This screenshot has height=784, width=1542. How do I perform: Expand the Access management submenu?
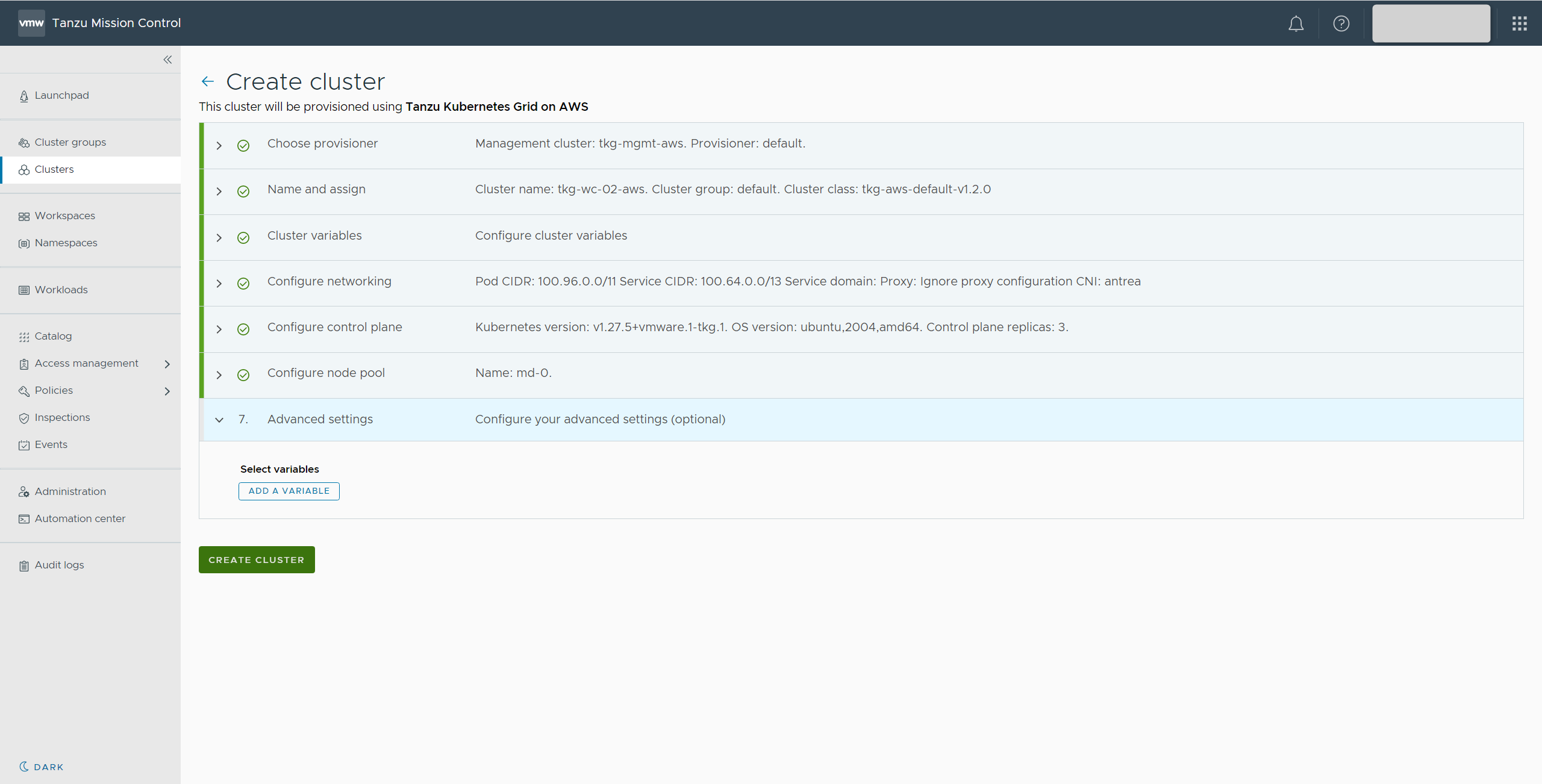[x=167, y=364]
